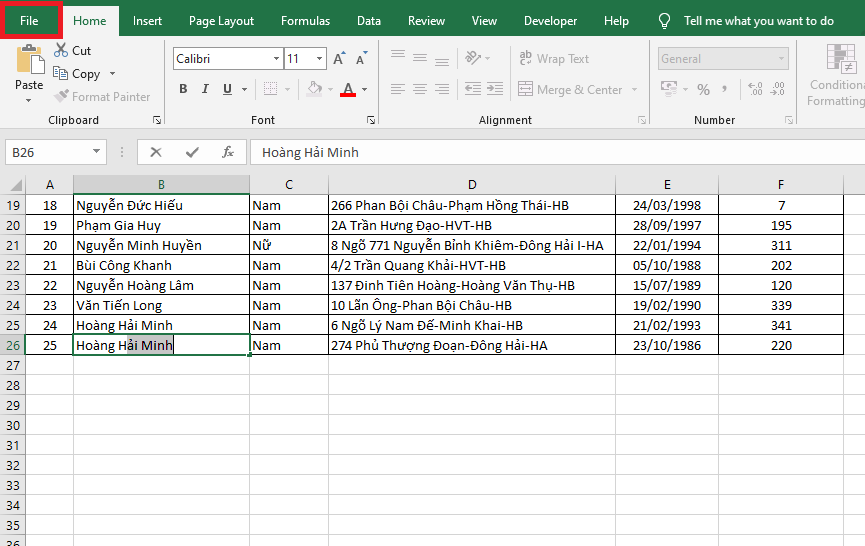
Task: Switch to the Formulas ribbon tab
Action: pyautogui.click(x=305, y=20)
